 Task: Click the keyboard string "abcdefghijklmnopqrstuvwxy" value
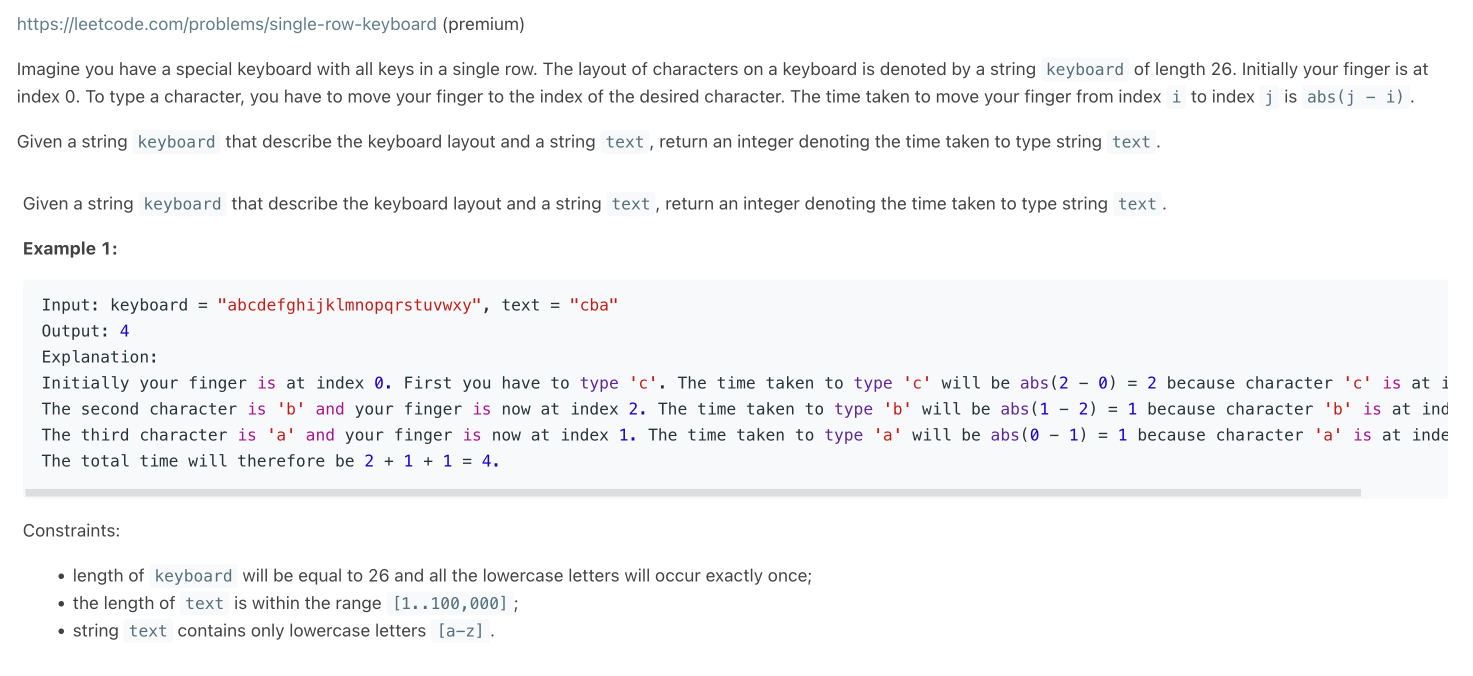(x=350, y=305)
